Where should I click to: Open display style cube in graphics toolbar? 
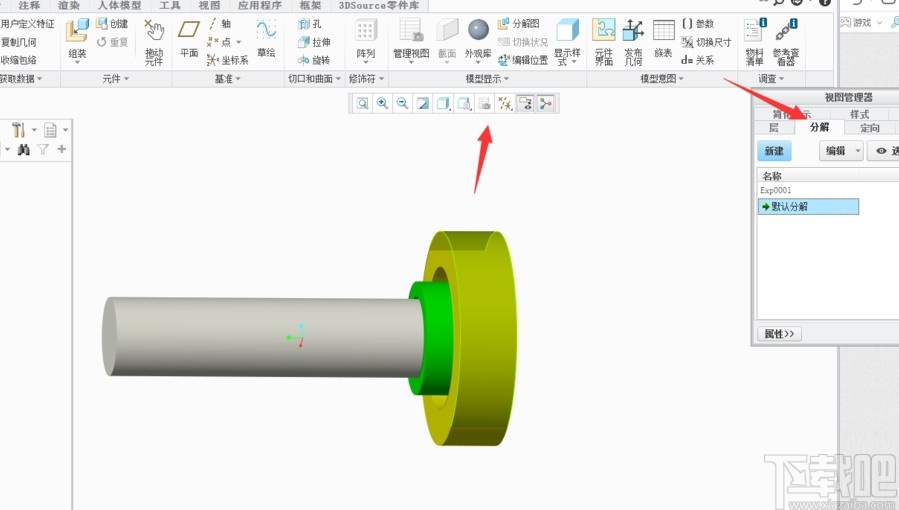[x=443, y=103]
